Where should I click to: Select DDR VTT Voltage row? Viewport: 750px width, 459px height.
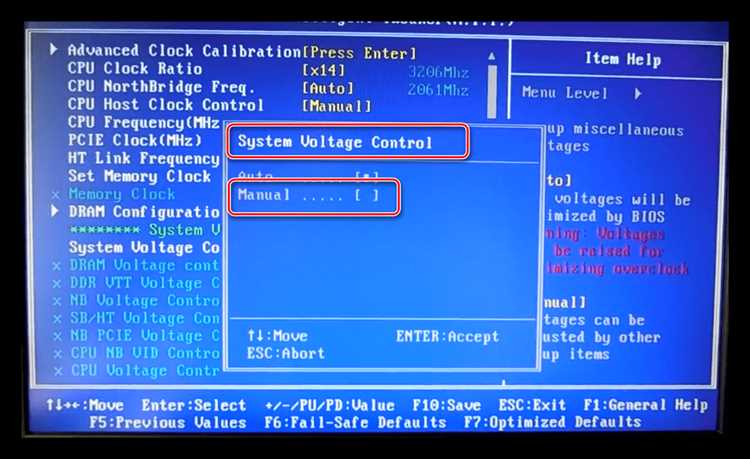[145, 283]
